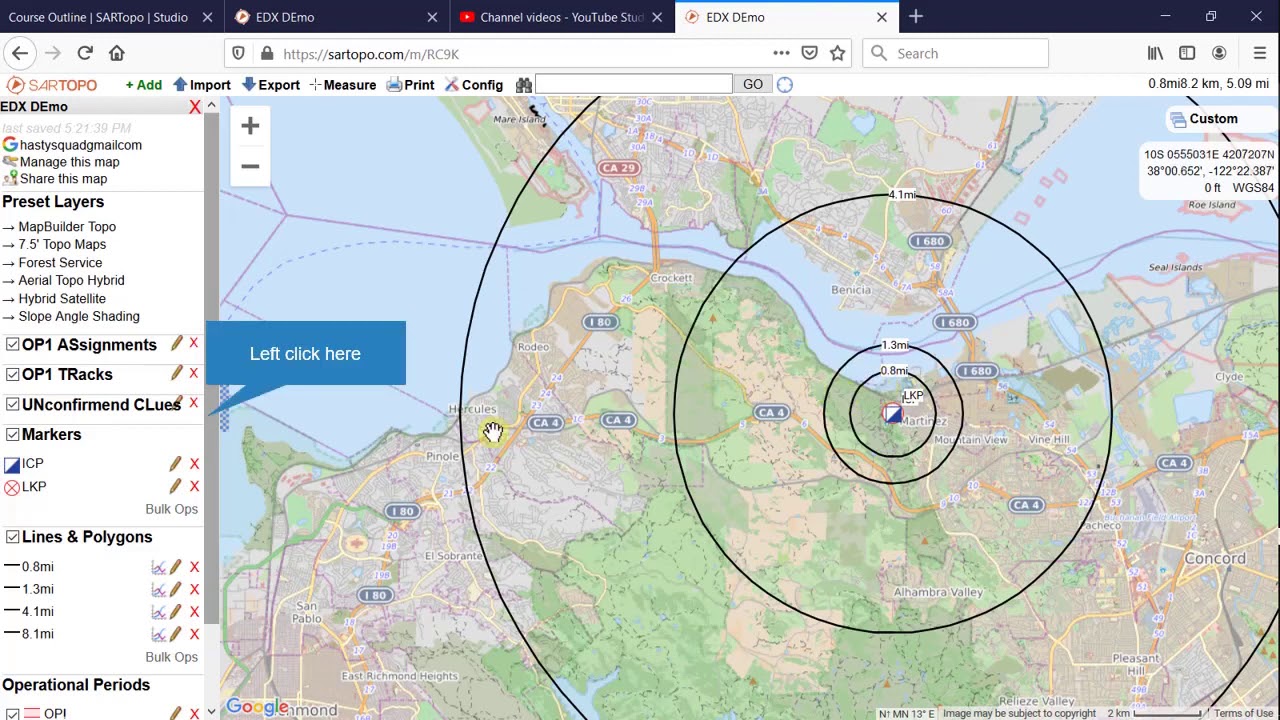Open the Export menu
This screenshot has height=720, width=1280.
[271, 85]
